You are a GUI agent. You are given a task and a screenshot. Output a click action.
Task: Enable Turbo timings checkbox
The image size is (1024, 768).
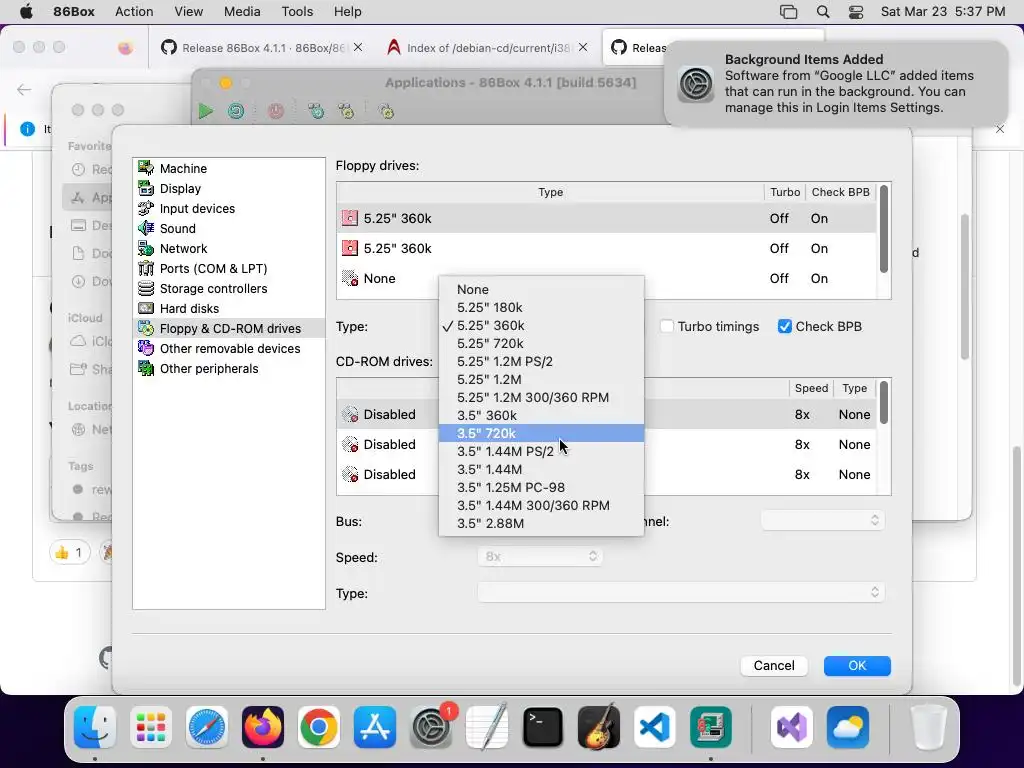click(667, 327)
